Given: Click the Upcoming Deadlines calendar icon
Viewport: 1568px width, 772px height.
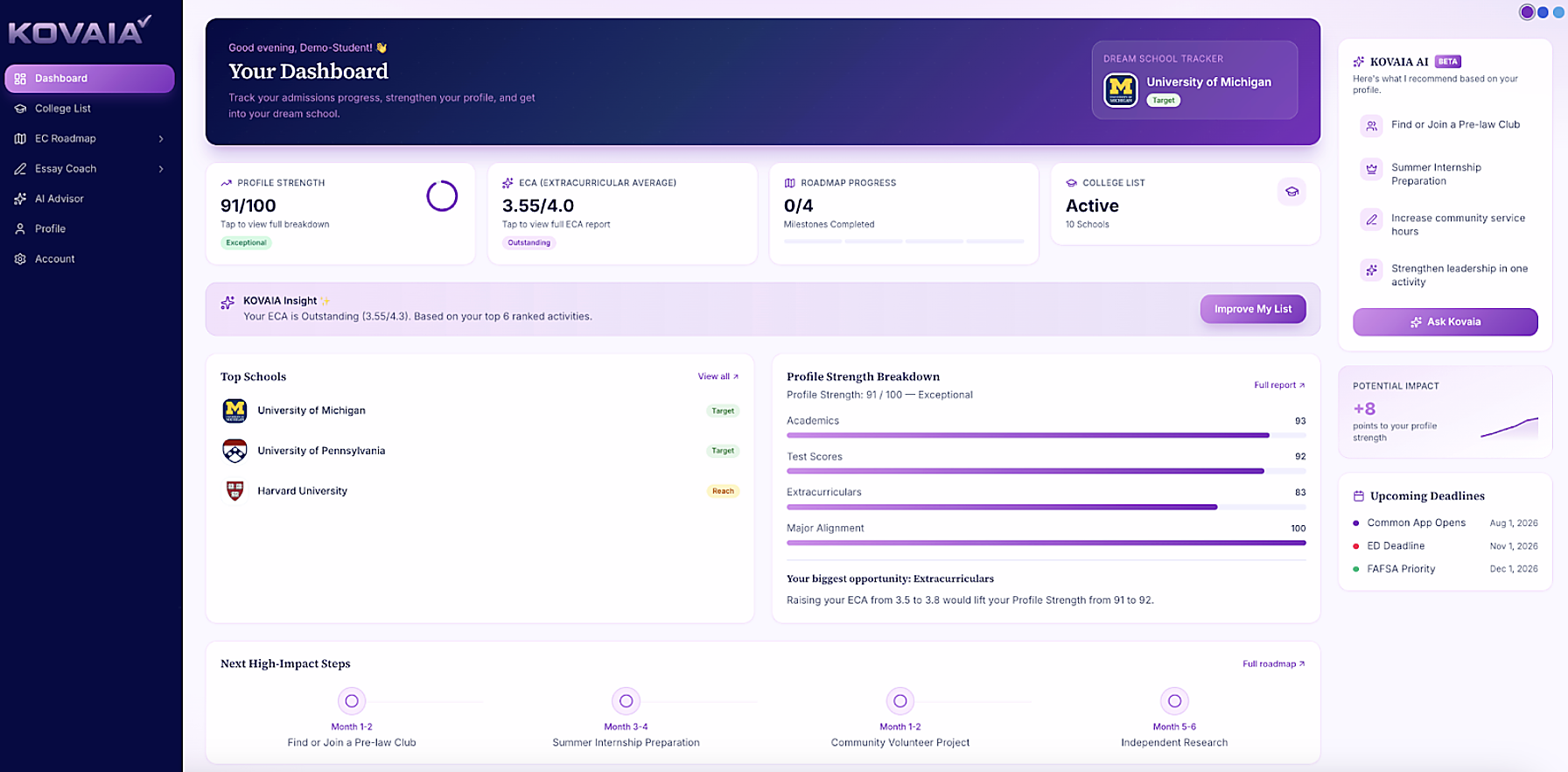Looking at the screenshot, I should [x=1359, y=496].
